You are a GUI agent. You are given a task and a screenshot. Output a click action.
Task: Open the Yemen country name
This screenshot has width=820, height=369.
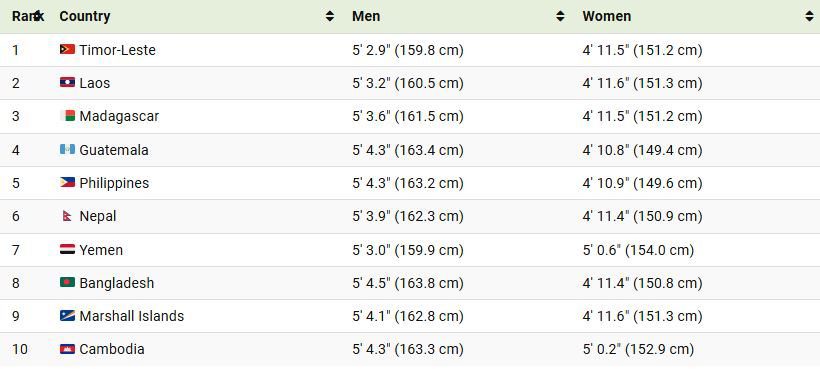(x=101, y=250)
